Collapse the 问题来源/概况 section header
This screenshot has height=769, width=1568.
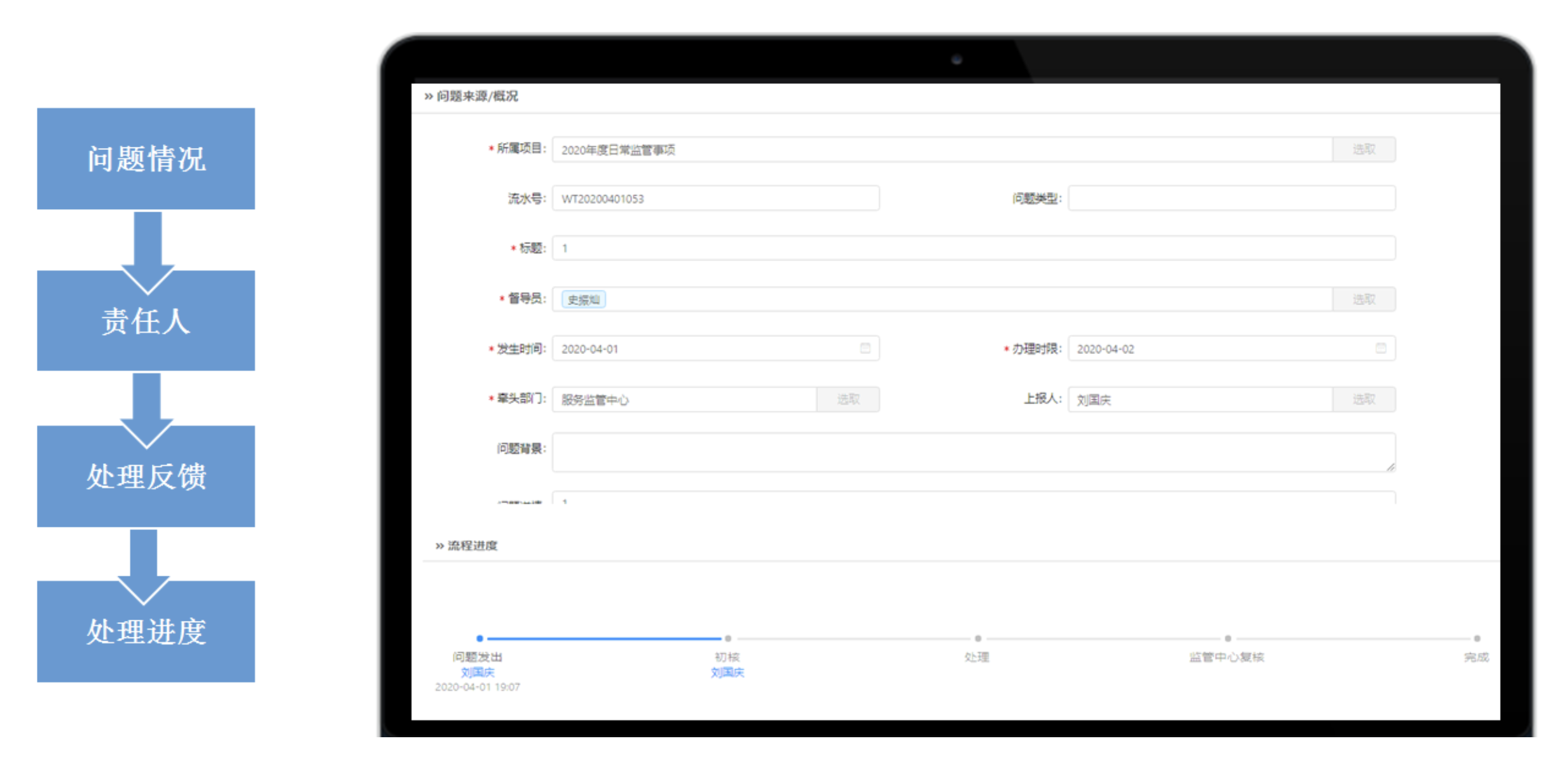click(471, 96)
